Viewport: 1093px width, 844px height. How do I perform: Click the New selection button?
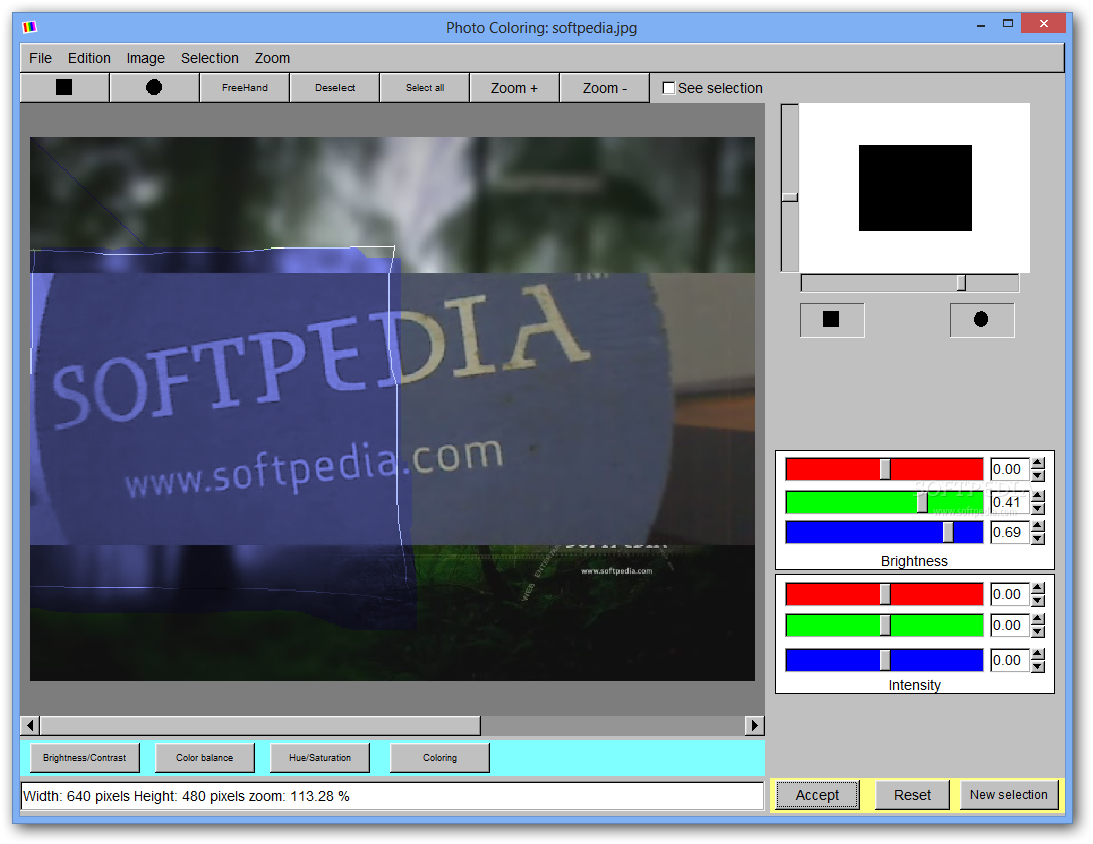coord(1009,795)
